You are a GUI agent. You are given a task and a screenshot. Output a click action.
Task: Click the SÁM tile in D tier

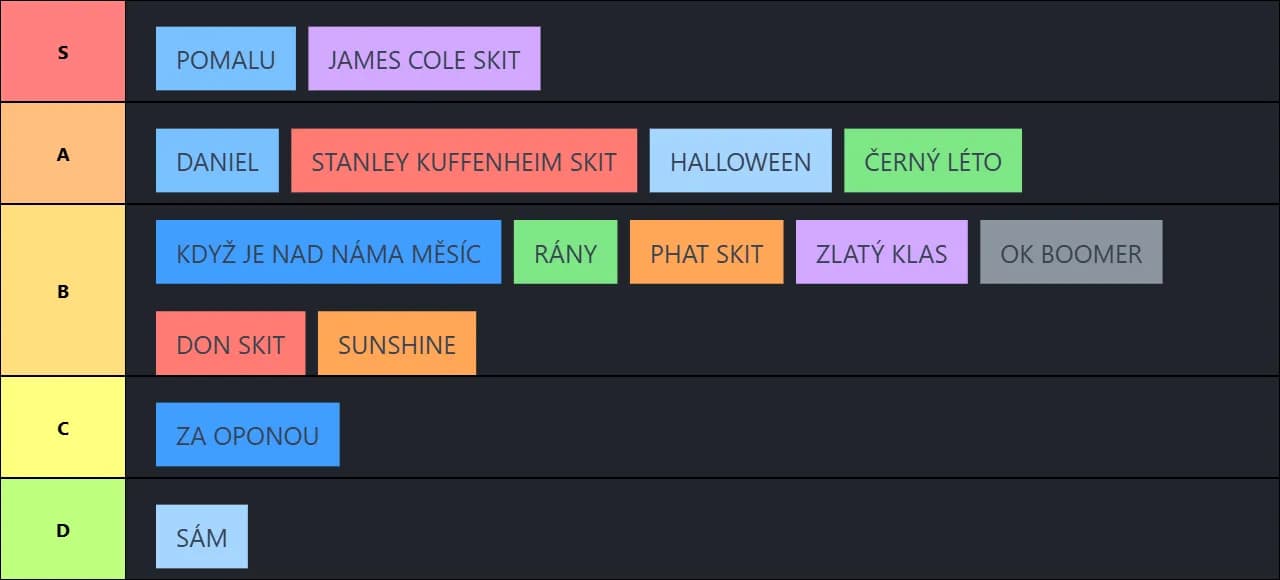coord(202,537)
